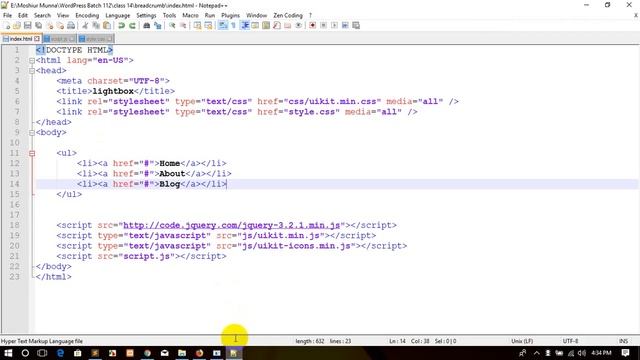Open Folder as Workspace toolbar icon
Image resolution: width=640 pixels, height=360 pixels.
288,25
